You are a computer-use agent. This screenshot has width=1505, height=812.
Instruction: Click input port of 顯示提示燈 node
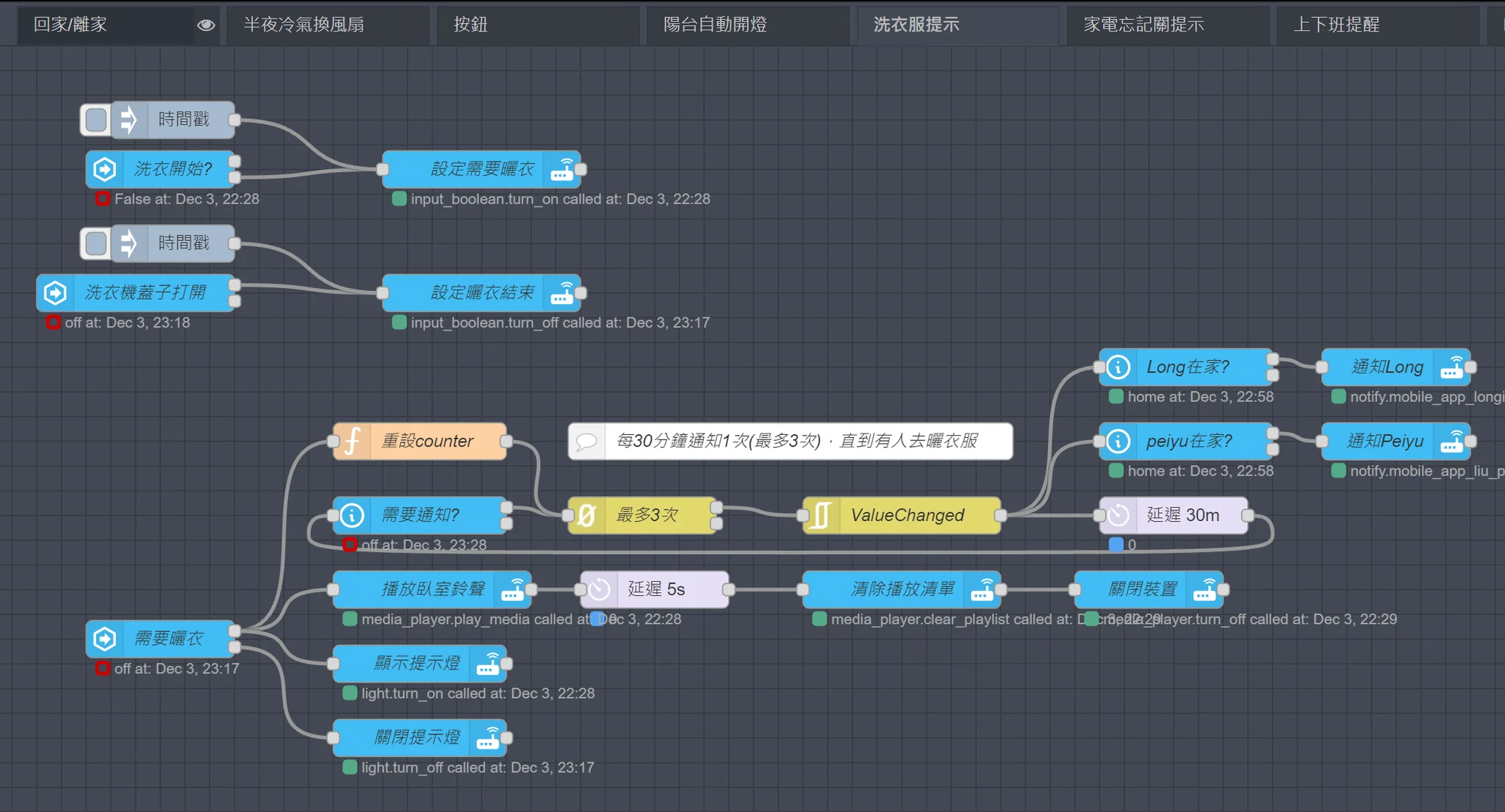point(334,664)
